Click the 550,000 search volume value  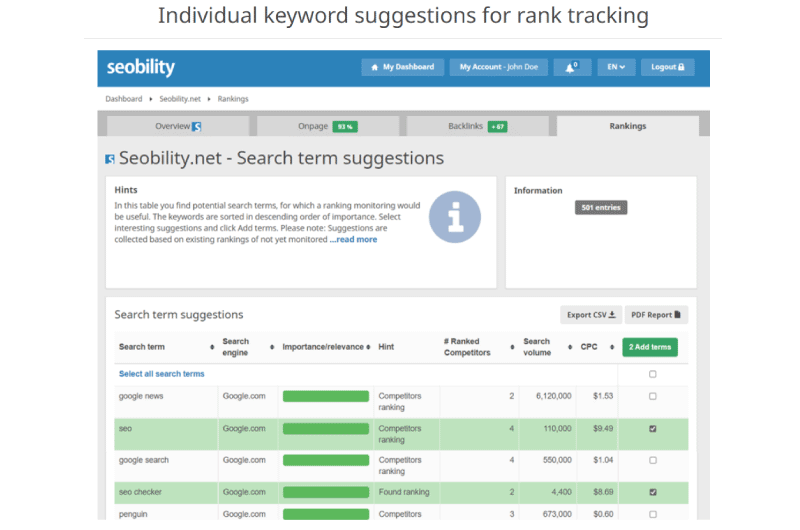coord(557,460)
